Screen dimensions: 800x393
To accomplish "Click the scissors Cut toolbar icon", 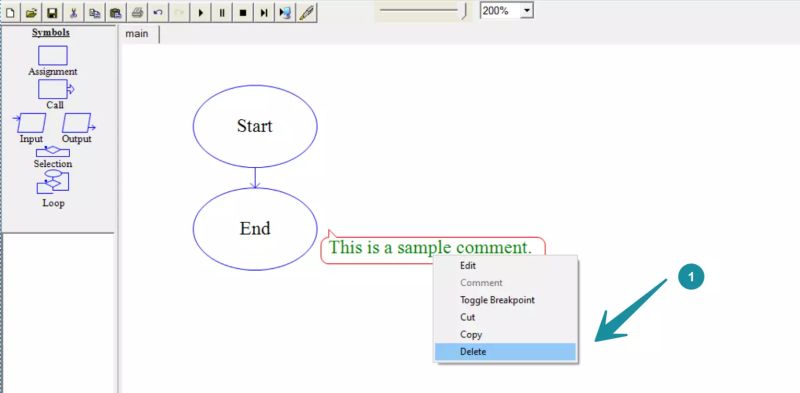I will click(73, 13).
